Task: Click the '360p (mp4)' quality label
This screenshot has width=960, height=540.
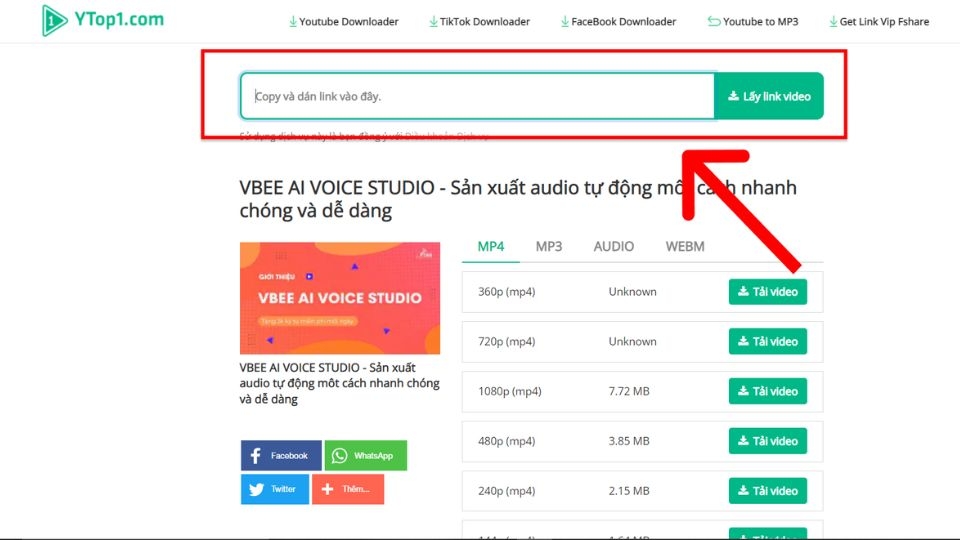Action: (x=506, y=292)
